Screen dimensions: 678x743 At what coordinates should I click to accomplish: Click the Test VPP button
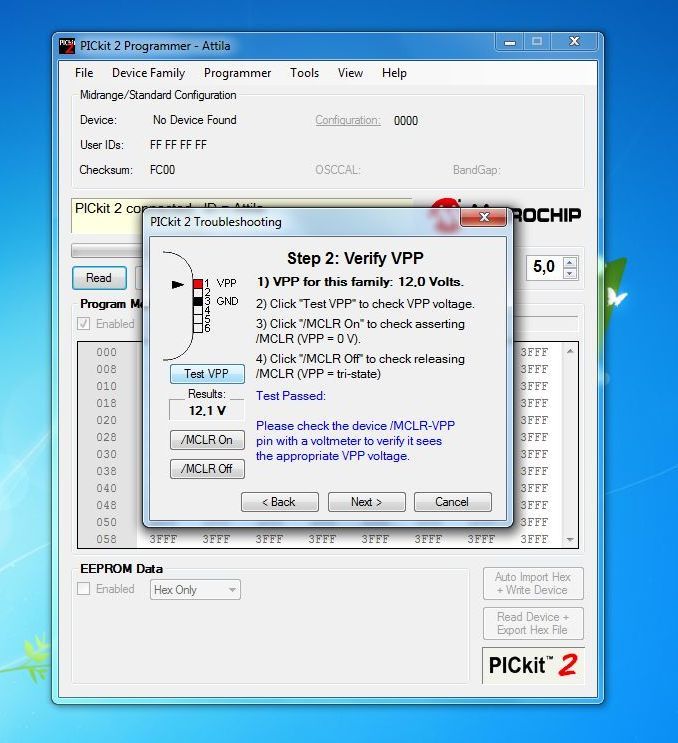tap(207, 374)
